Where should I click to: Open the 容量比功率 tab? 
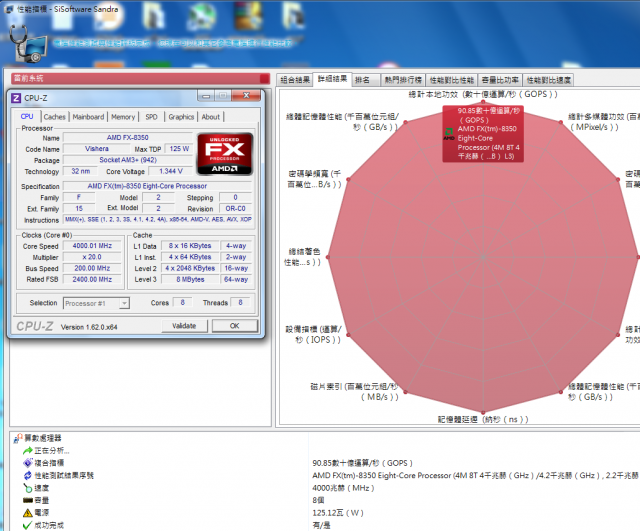tap(500, 80)
